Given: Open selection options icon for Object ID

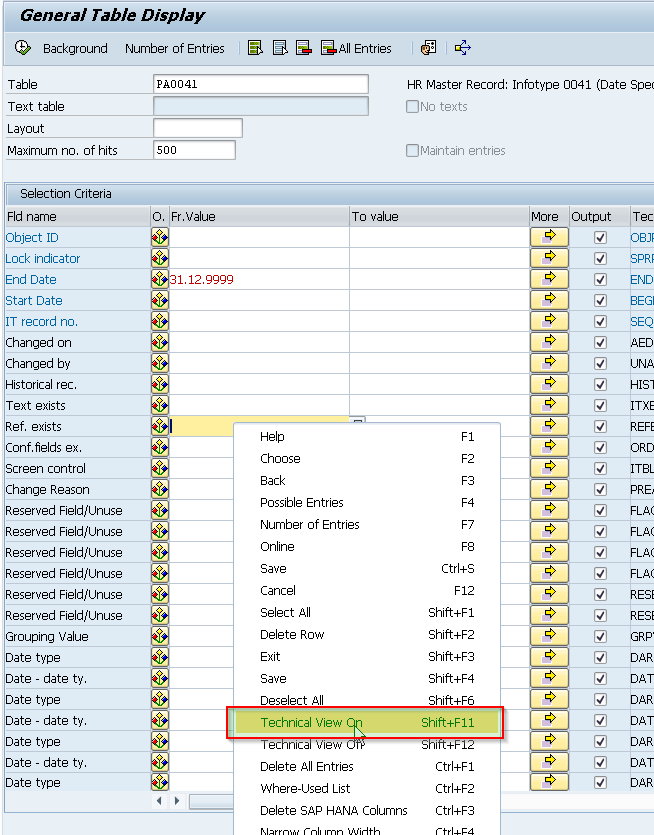Looking at the screenshot, I should (x=160, y=238).
